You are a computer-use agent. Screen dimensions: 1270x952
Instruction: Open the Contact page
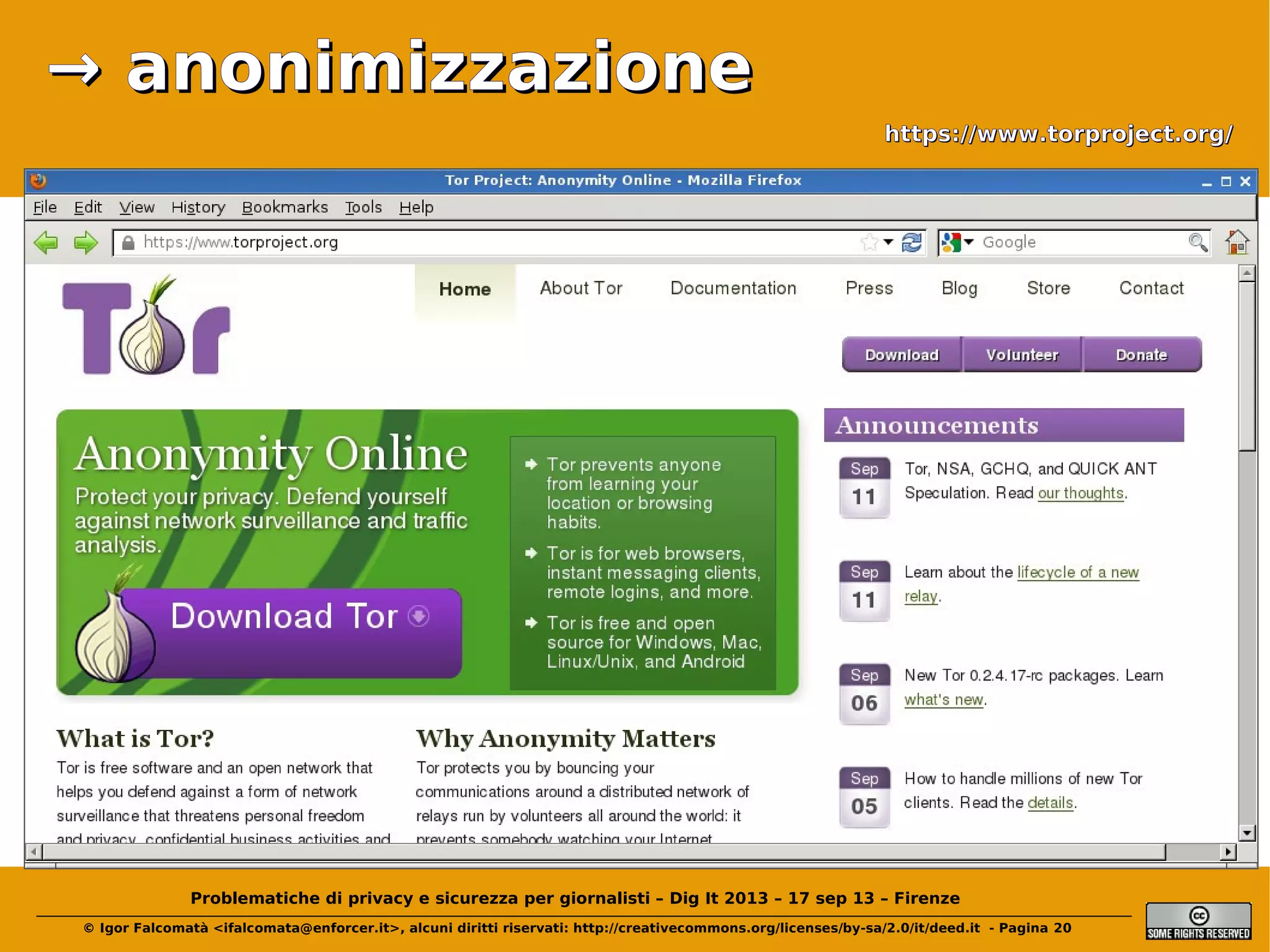pyautogui.click(x=1152, y=288)
